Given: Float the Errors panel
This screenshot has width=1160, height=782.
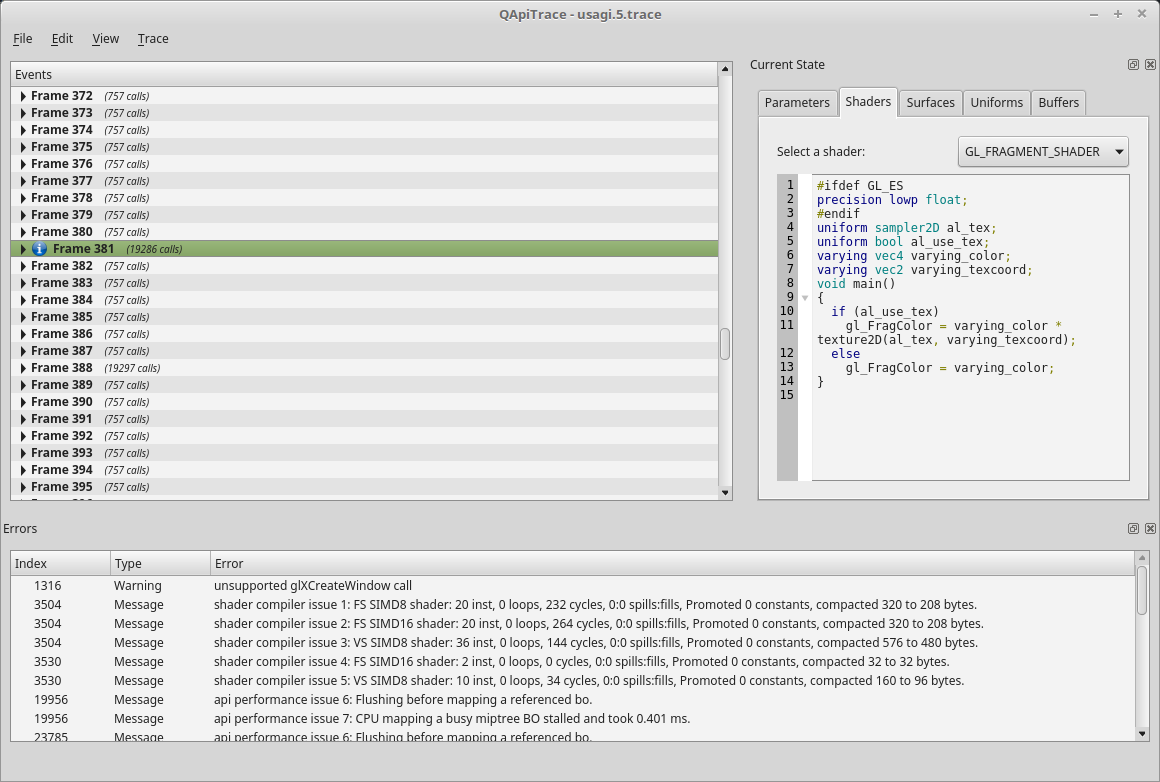Looking at the screenshot, I should (1133, 529).
